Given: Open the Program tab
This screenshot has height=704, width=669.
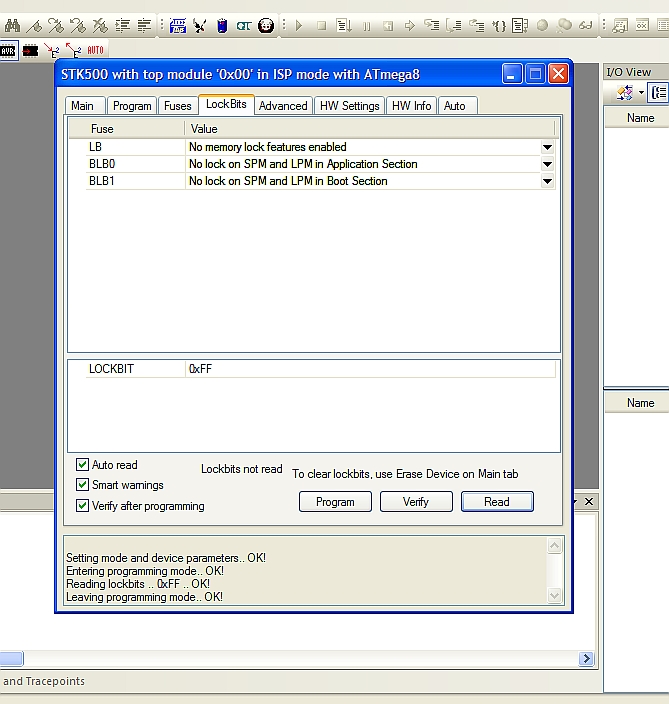Looking at the screenshot, I should pos(132,106).
